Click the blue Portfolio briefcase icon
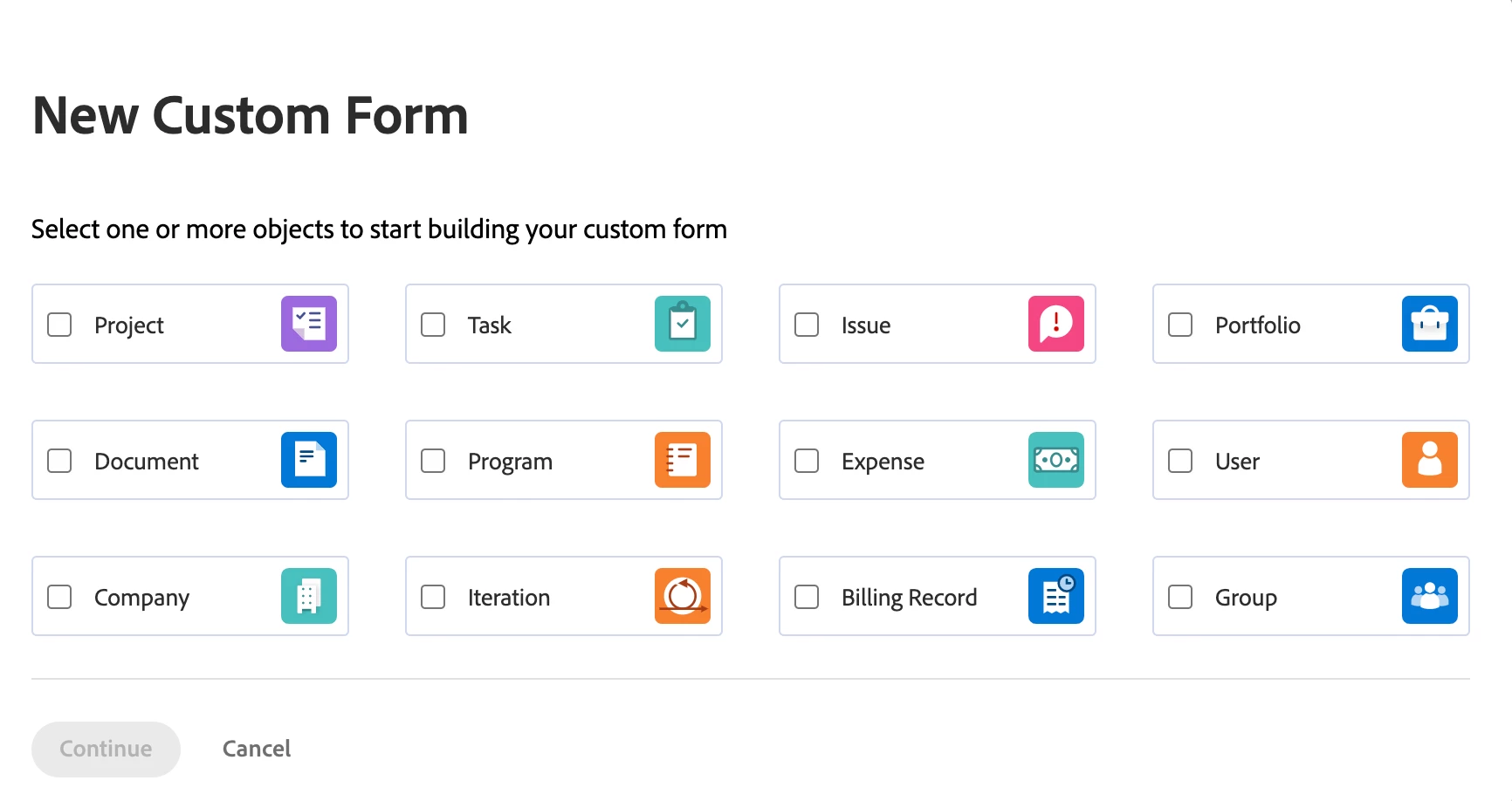The image size is (1512, 801). click(1430, 324)
